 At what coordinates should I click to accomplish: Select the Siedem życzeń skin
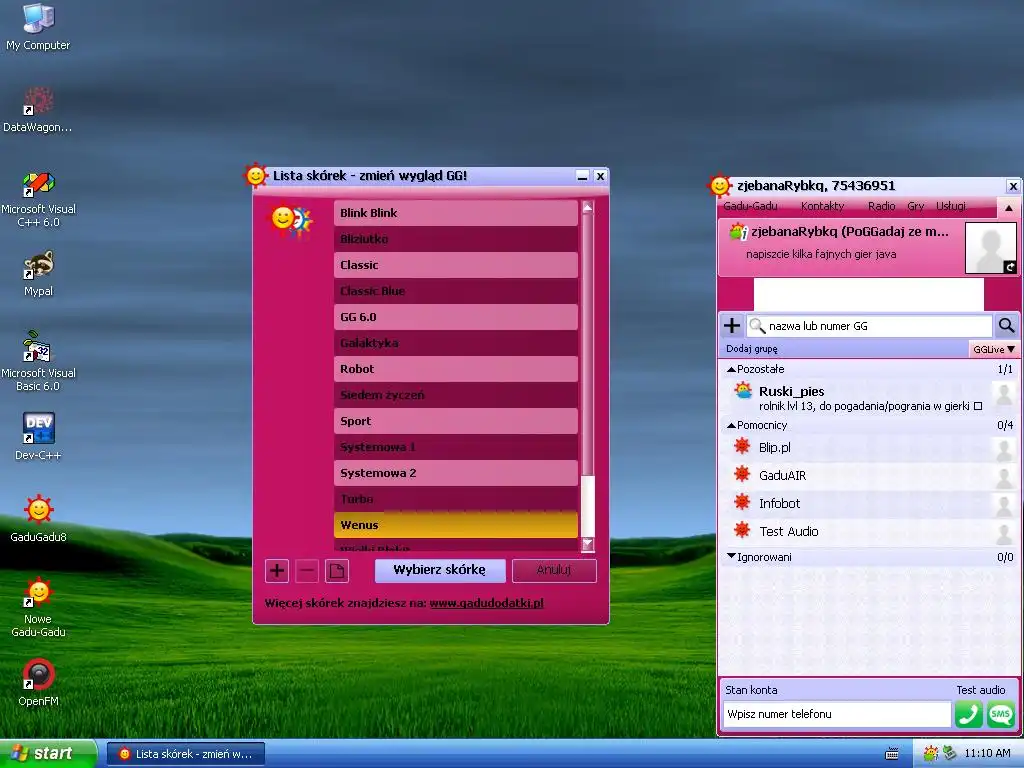click(456, 395)
